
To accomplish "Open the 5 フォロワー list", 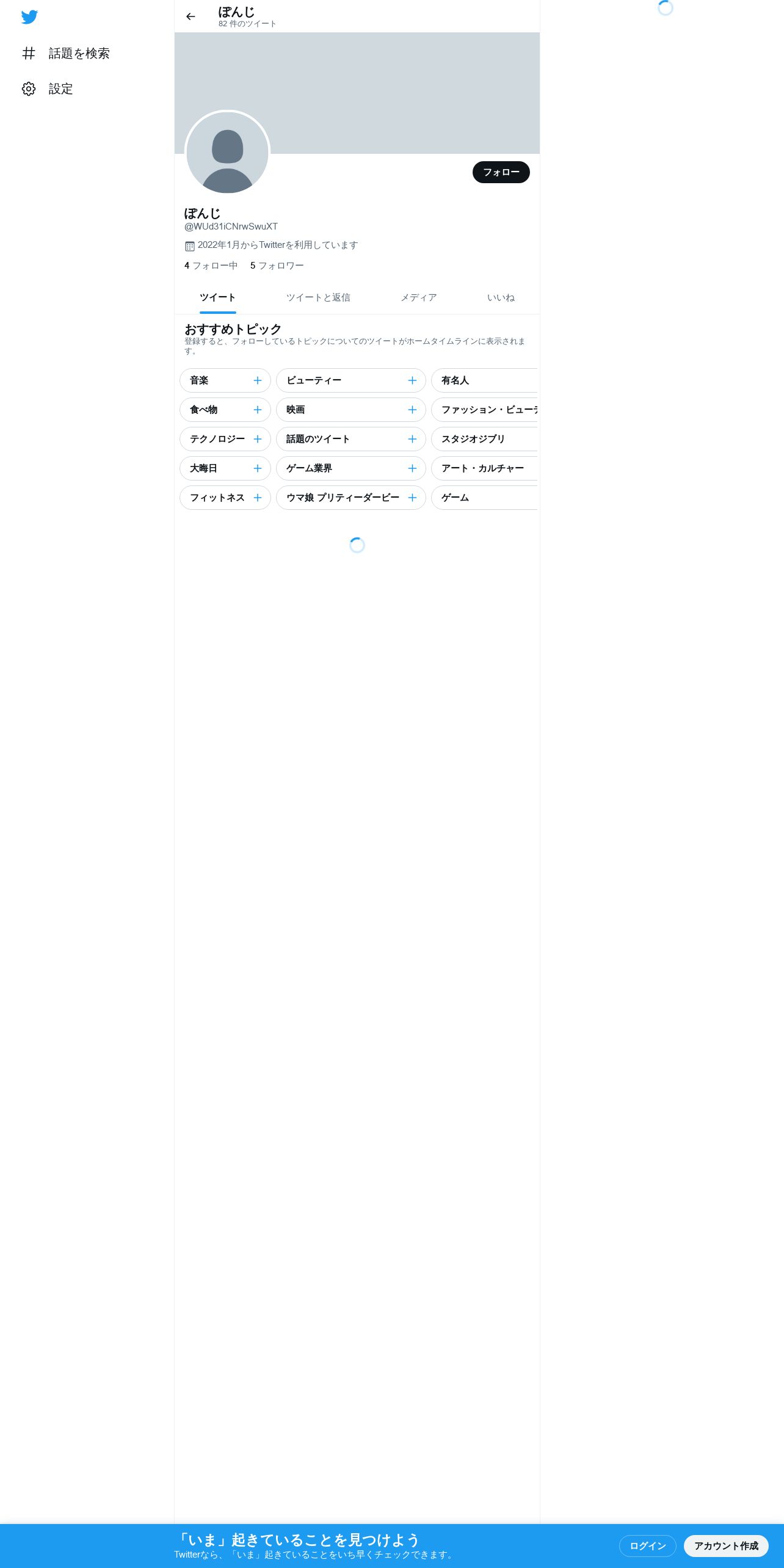I will (277, 266).
